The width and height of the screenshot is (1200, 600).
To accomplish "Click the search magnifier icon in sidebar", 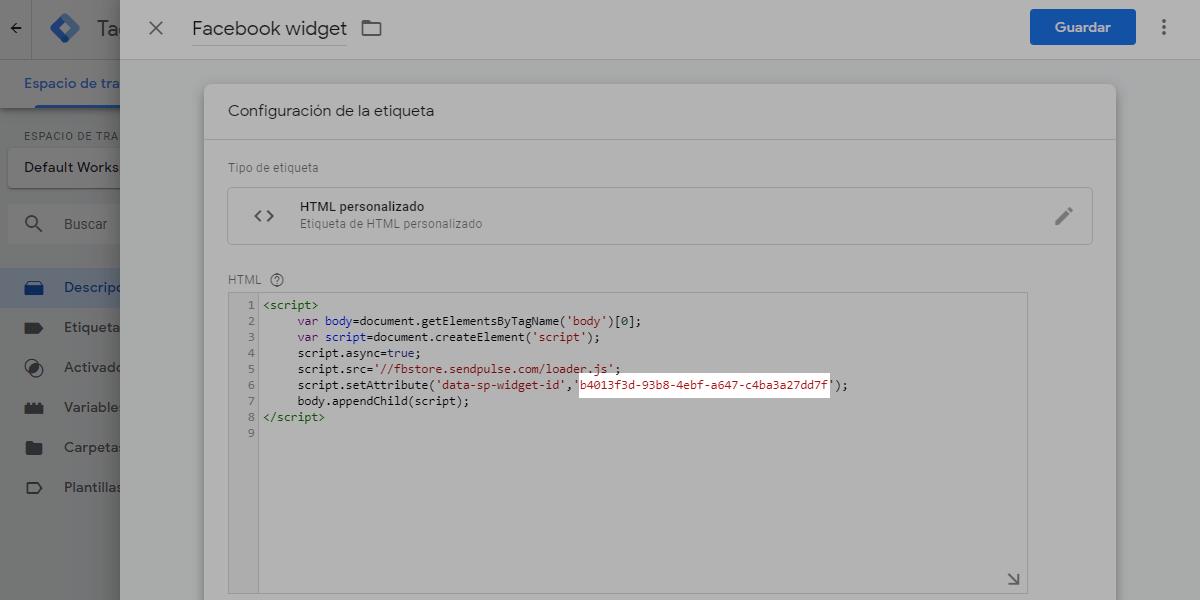I will 34,224.
